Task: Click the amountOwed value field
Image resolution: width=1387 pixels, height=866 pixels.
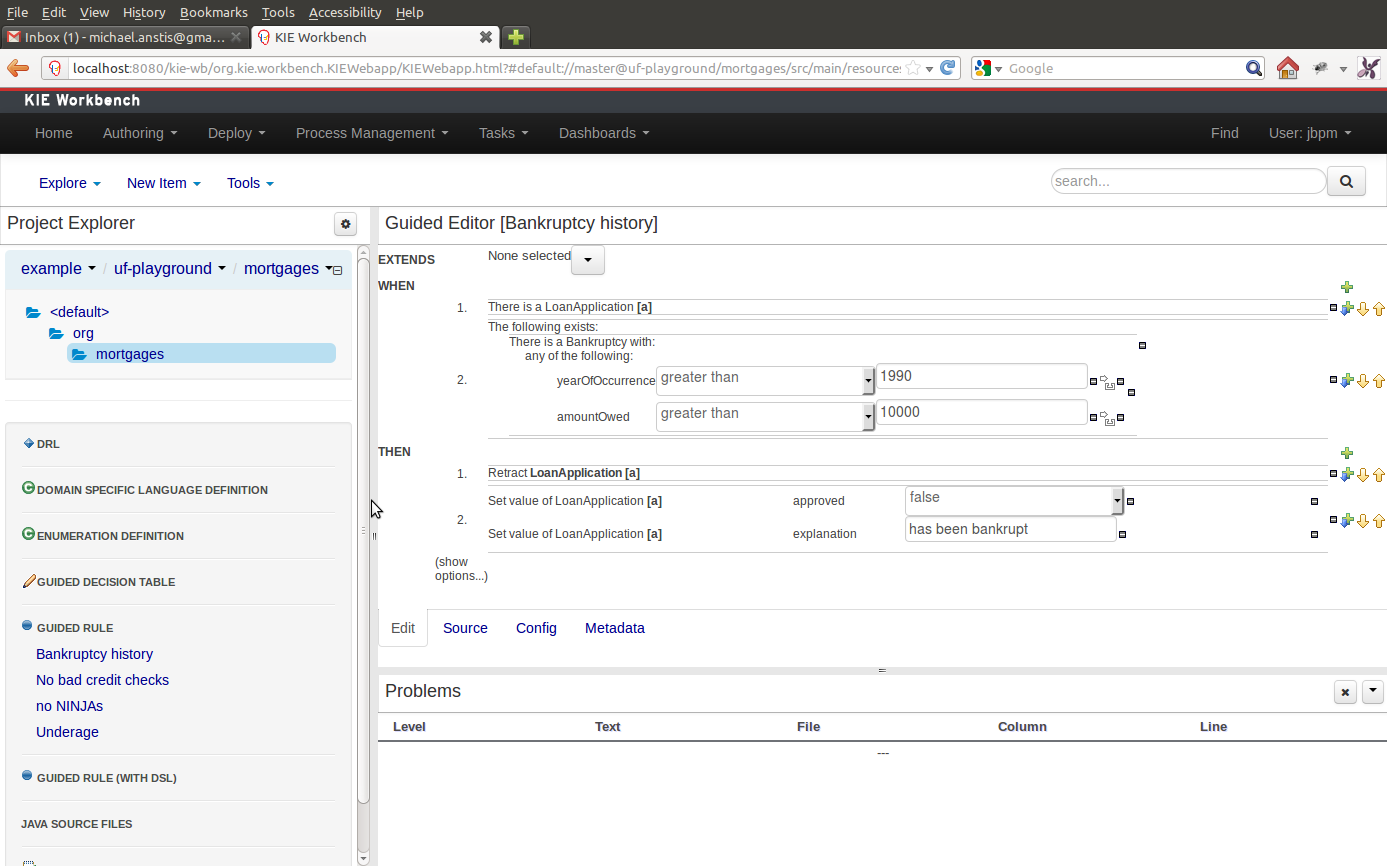Action: 980,413
